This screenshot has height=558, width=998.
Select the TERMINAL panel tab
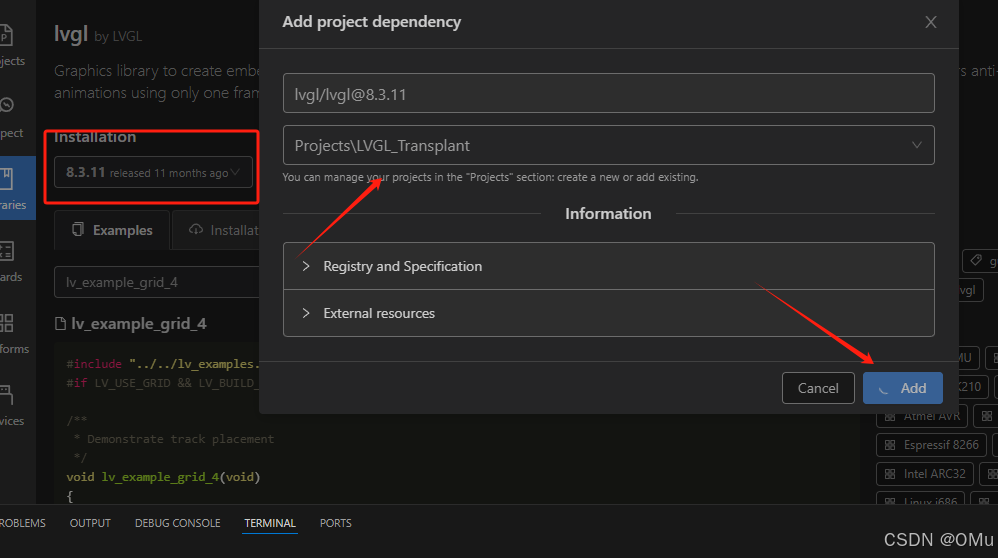(270, 523)
